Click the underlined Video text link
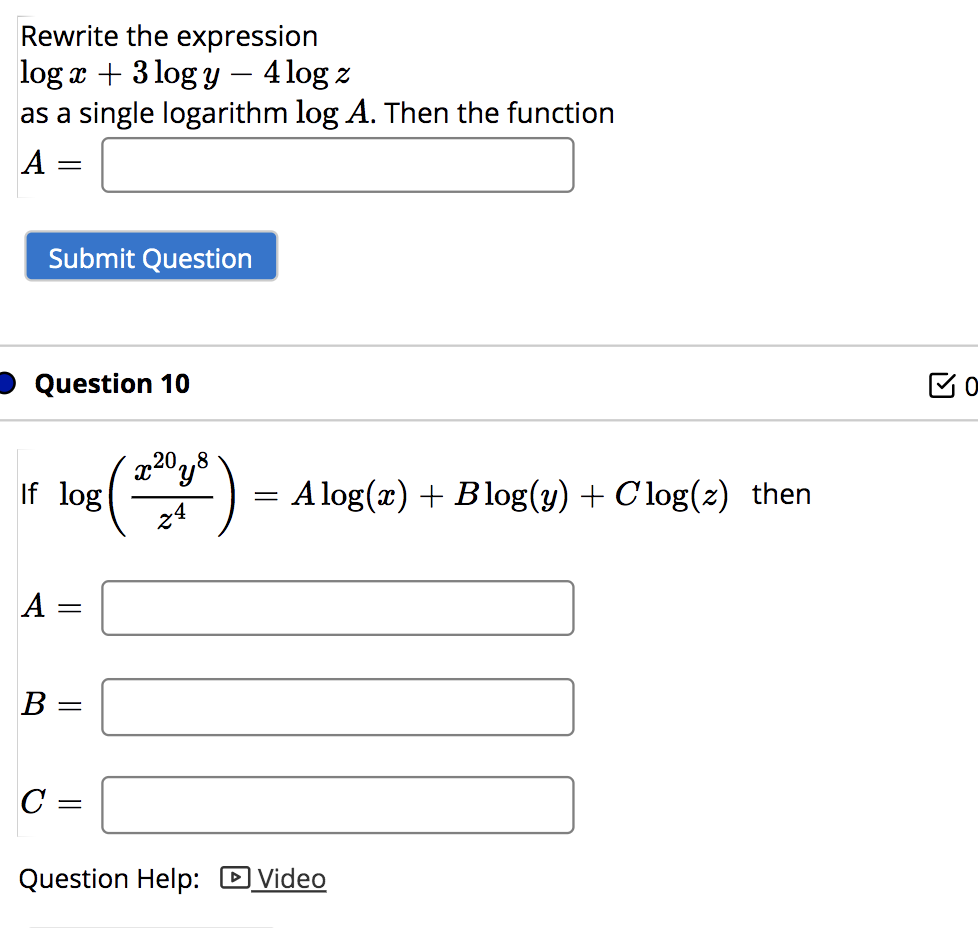Image resolution: width=978 pixels, height=928 pixels. tap(290, 878)
